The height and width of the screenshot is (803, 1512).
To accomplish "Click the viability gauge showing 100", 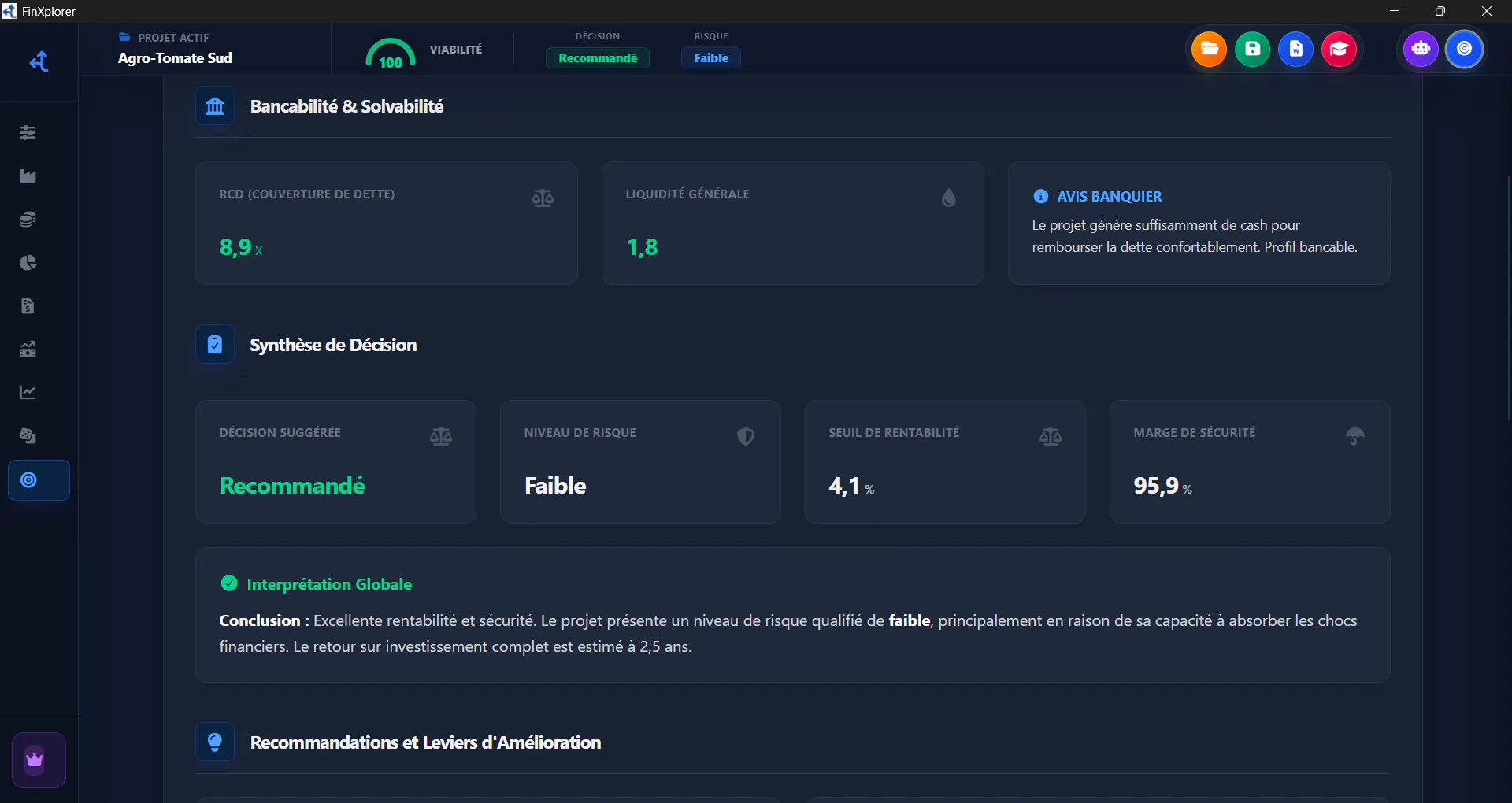I will click(x=391, y=53).
